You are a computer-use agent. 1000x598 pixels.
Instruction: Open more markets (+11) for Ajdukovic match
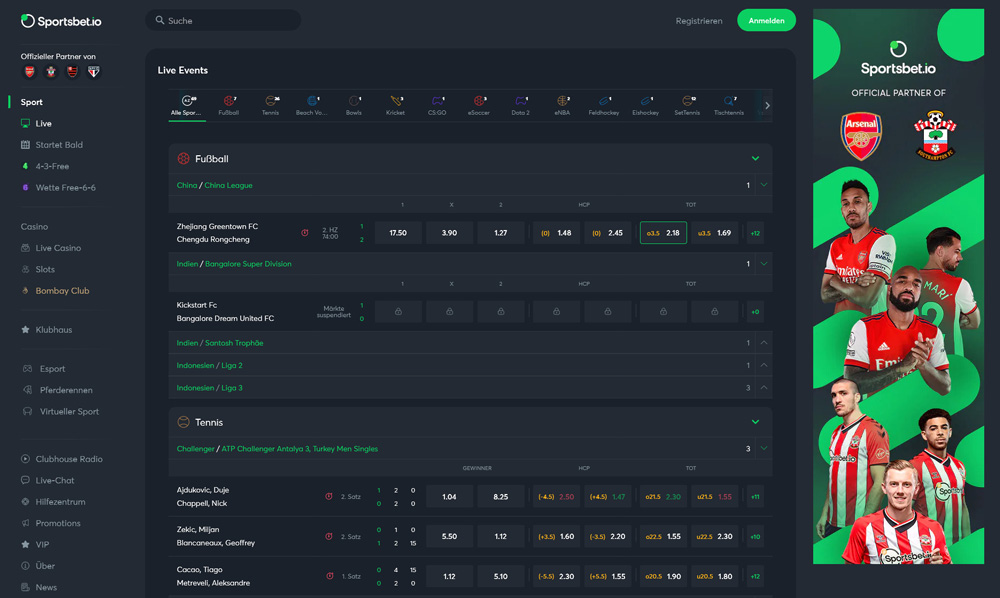click(x=755, y=497)
